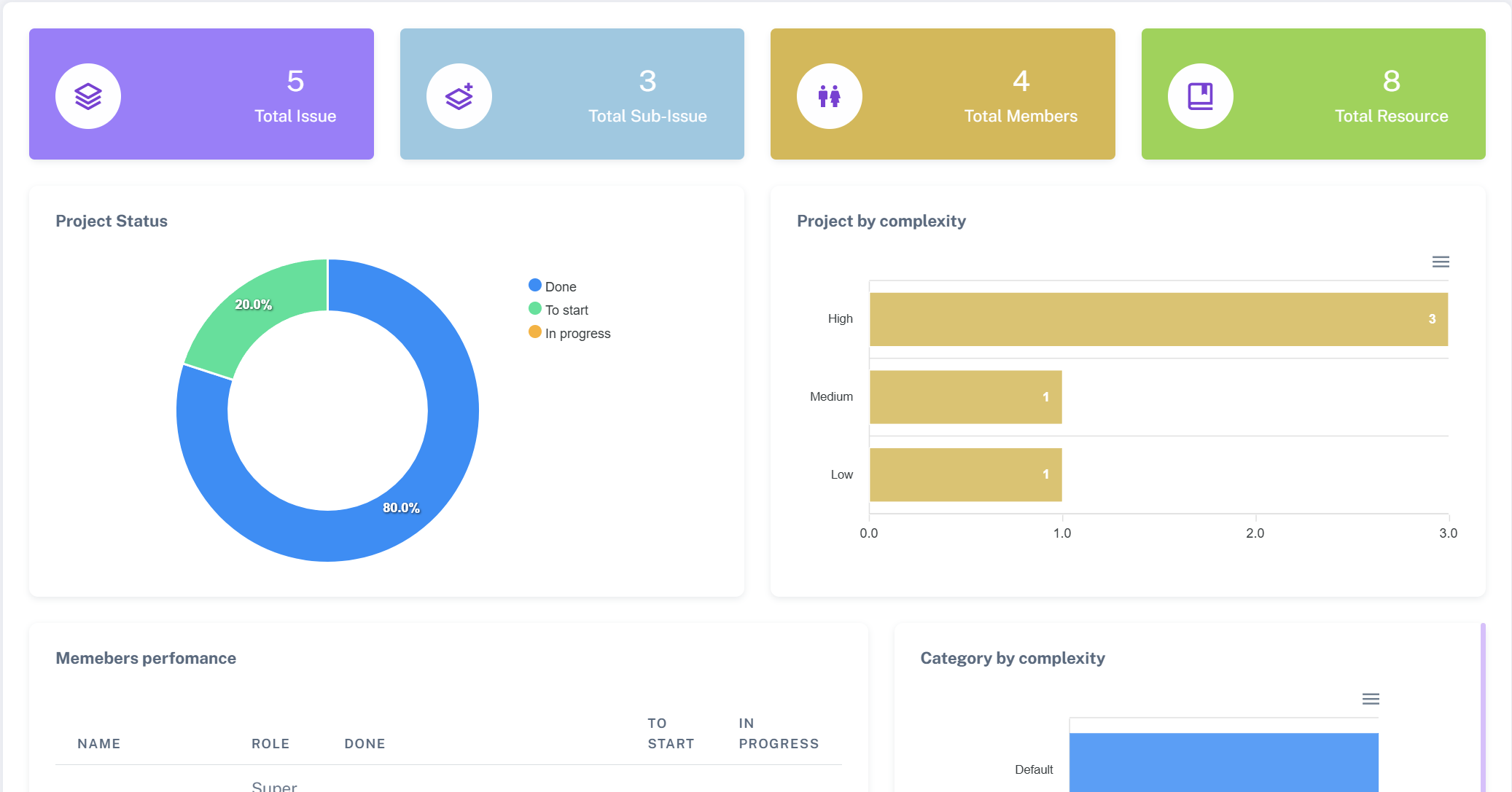Open Category by complexity chart hamburger menu
The height and width of the screenshot is (792, 1512).
click(x=1371, y=699)
